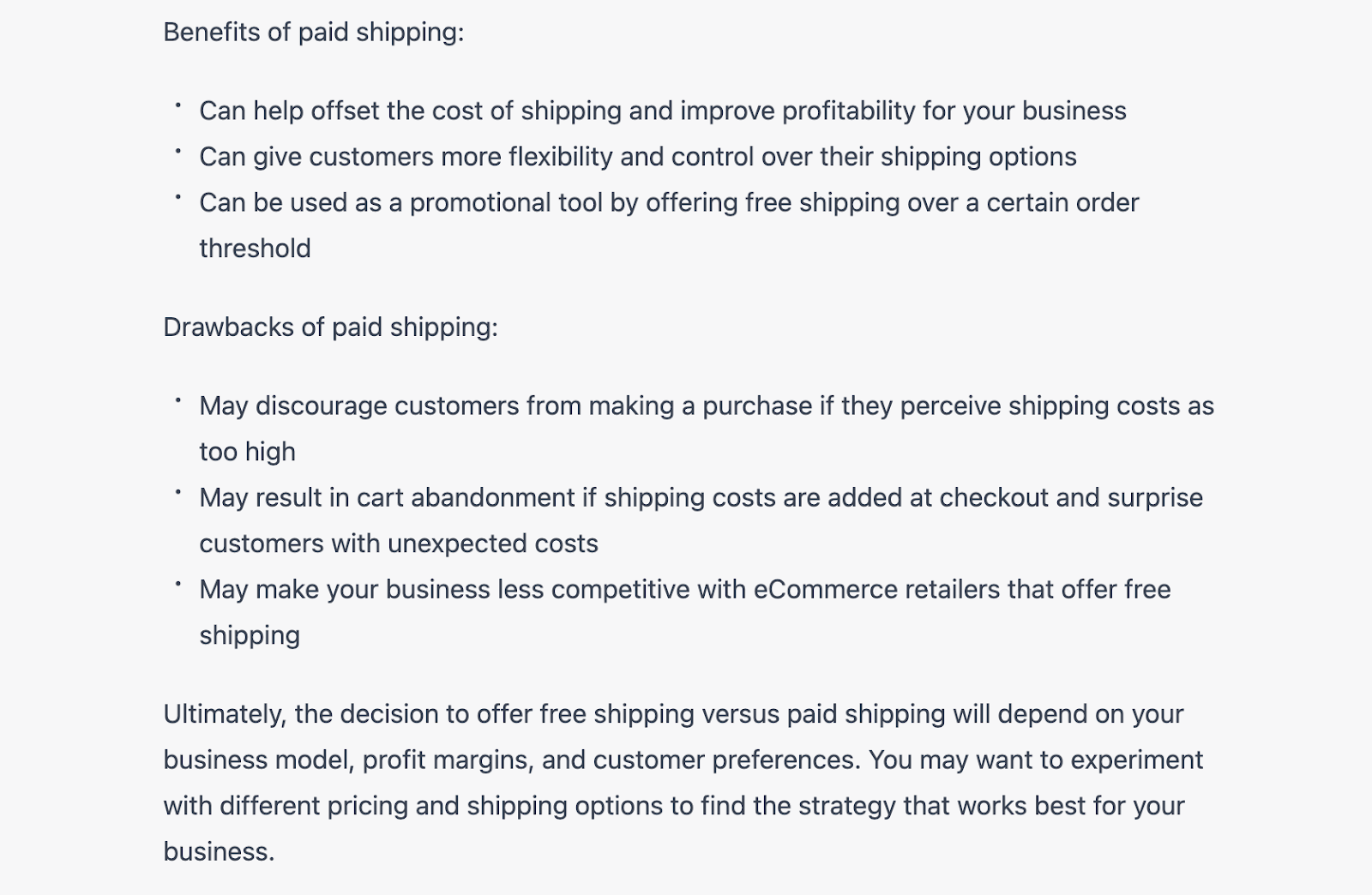Screen dimensions: 1372x895
Task: Click 'customers with unexpected costs' line
Action: pyautogui.click(x=399, y=544)
